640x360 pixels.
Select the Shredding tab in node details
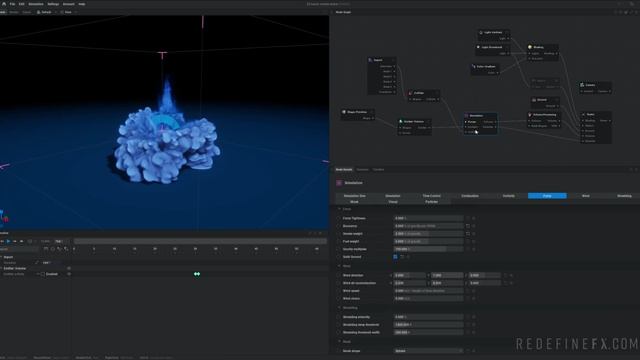pos(624,196)
